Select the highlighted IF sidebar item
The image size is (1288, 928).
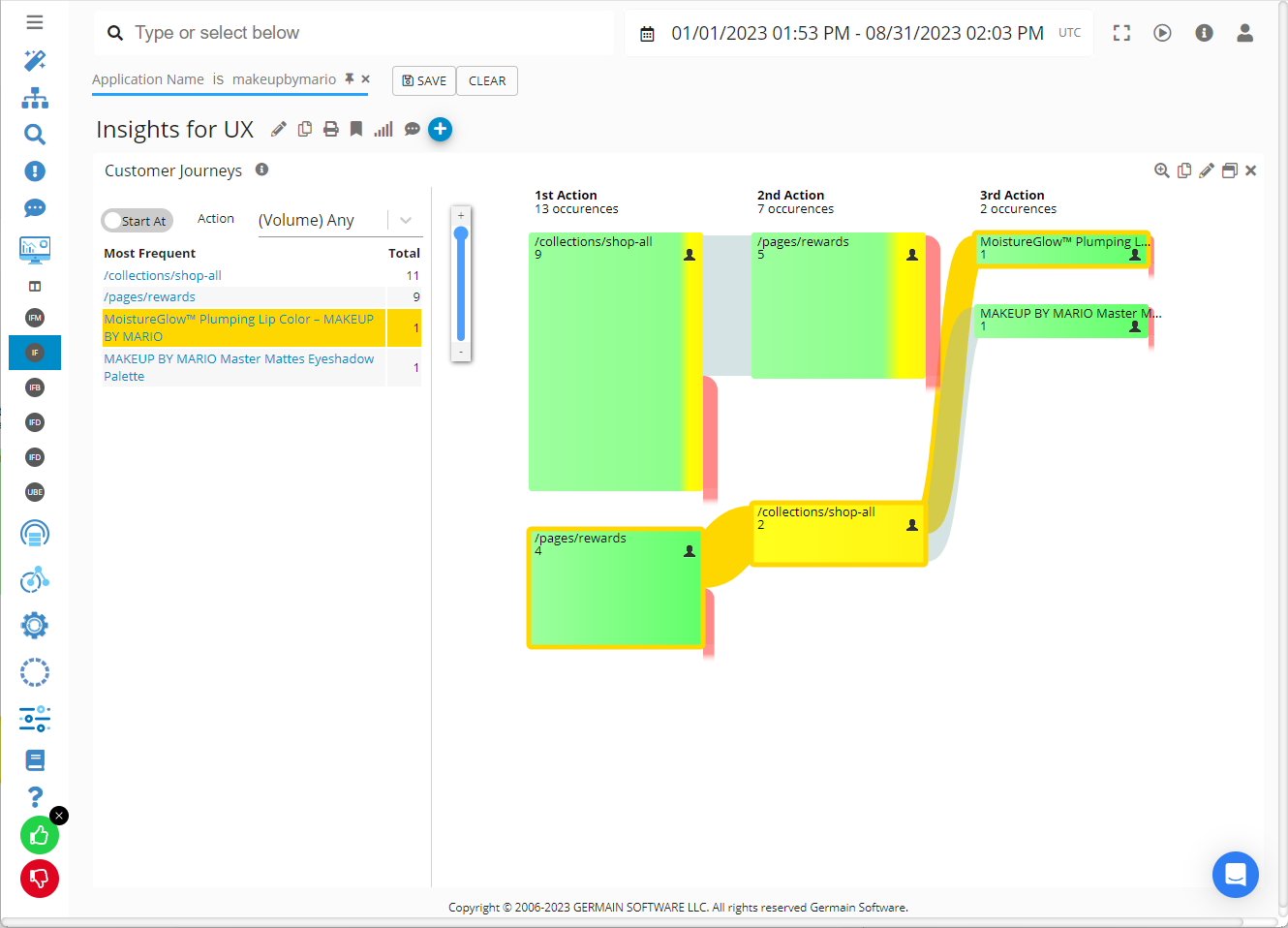(x=35, y=353)
